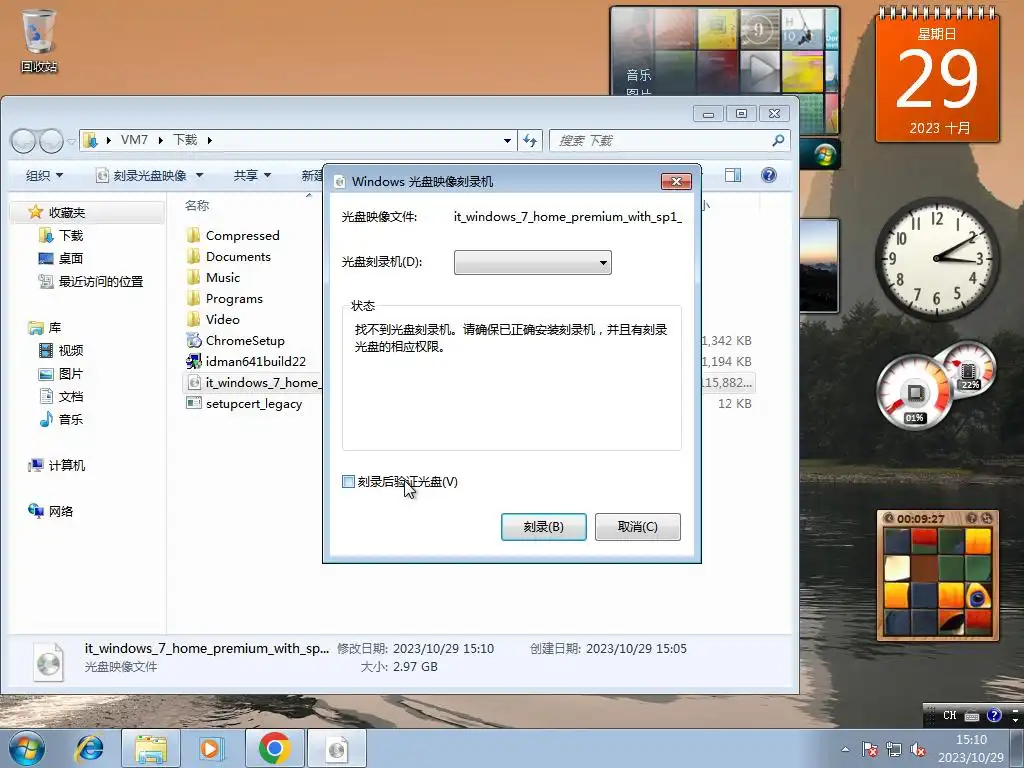Open the 音乐 library

[61, 419]
